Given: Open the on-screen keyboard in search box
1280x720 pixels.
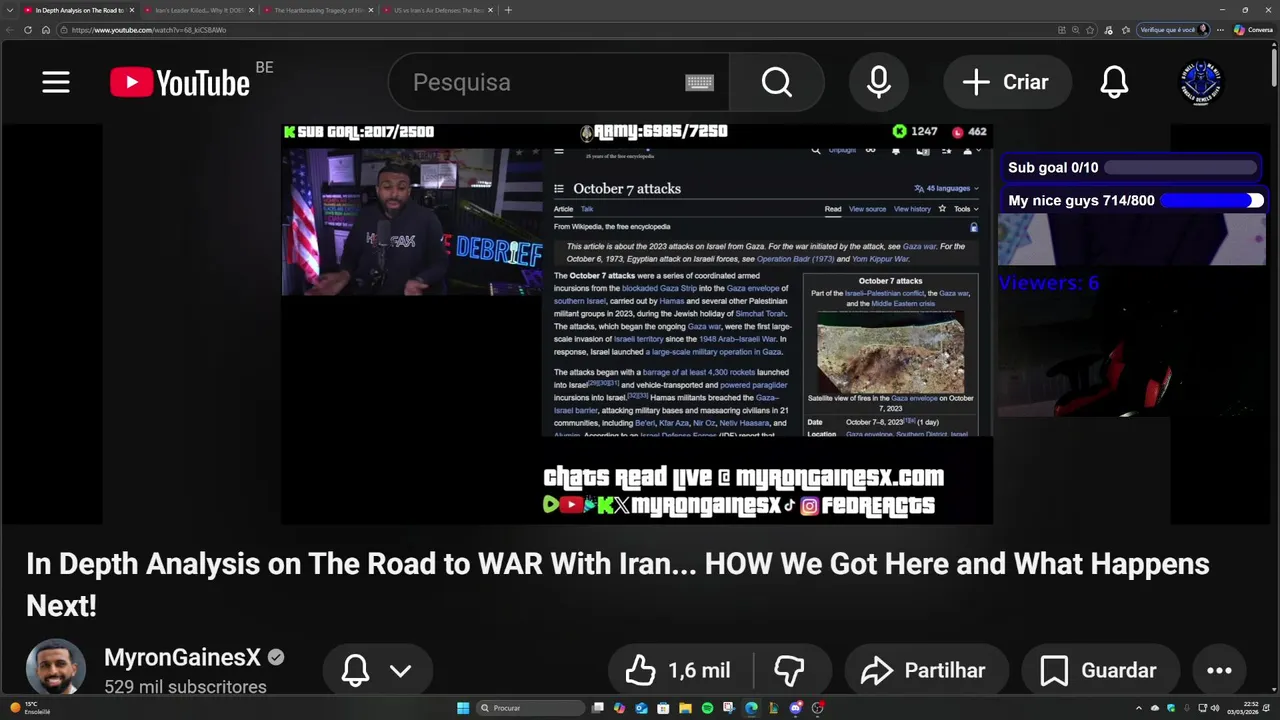Looking at the screenshot, I should (x=699, y=82).
